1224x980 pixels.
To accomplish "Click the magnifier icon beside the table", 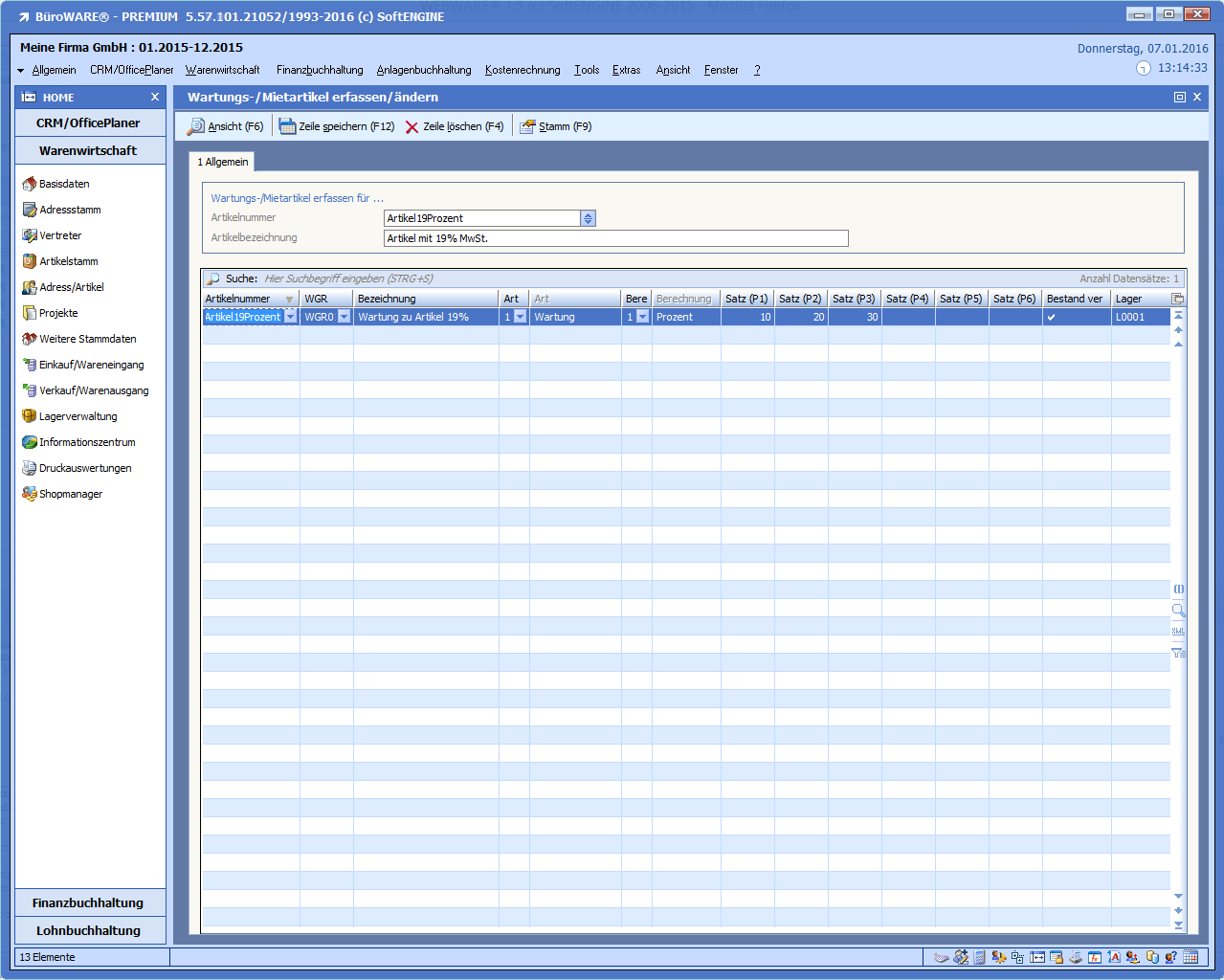I will [x=1178, y=610].
